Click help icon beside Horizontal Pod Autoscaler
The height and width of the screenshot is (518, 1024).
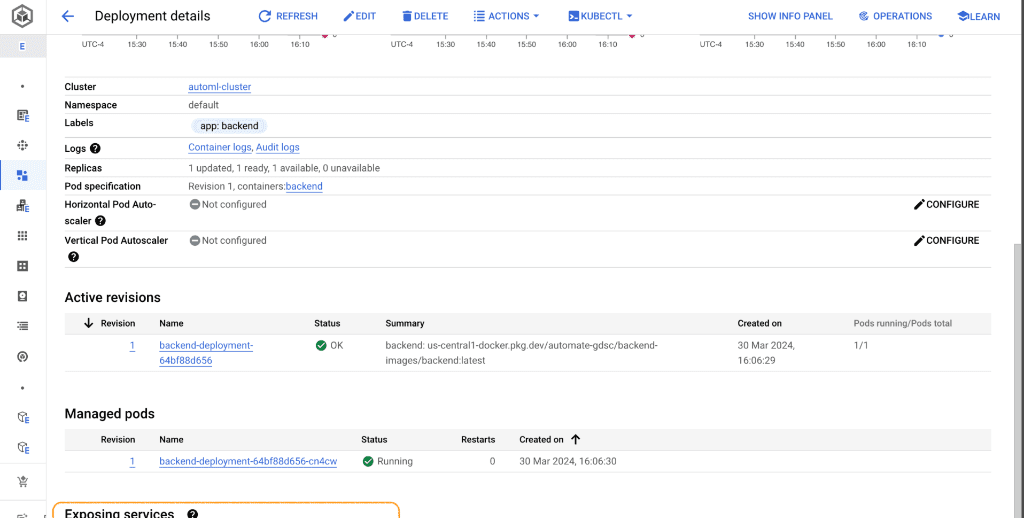100,221
